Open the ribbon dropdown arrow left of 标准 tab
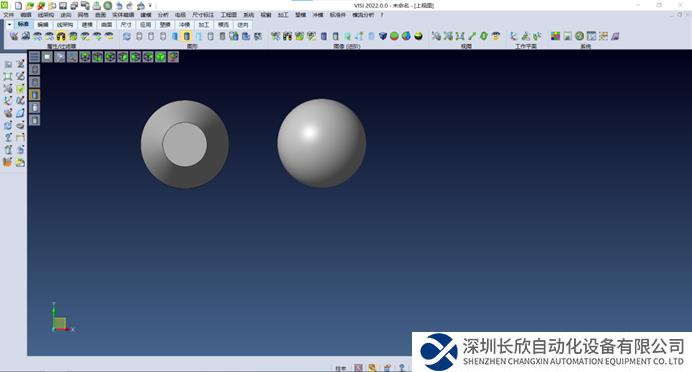This screenshot has width=692, height=372. [9, 25]
